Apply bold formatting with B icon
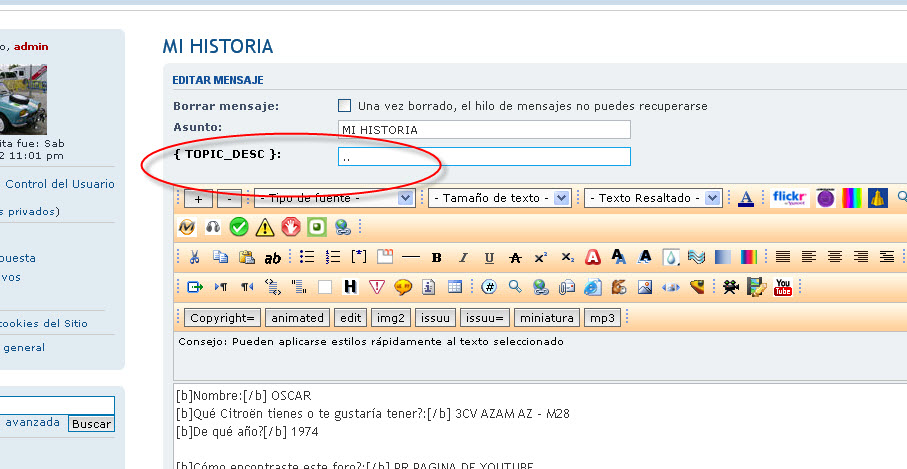This screenshot has width=907, height=469. pyautogui.click(x=436, y=257)
